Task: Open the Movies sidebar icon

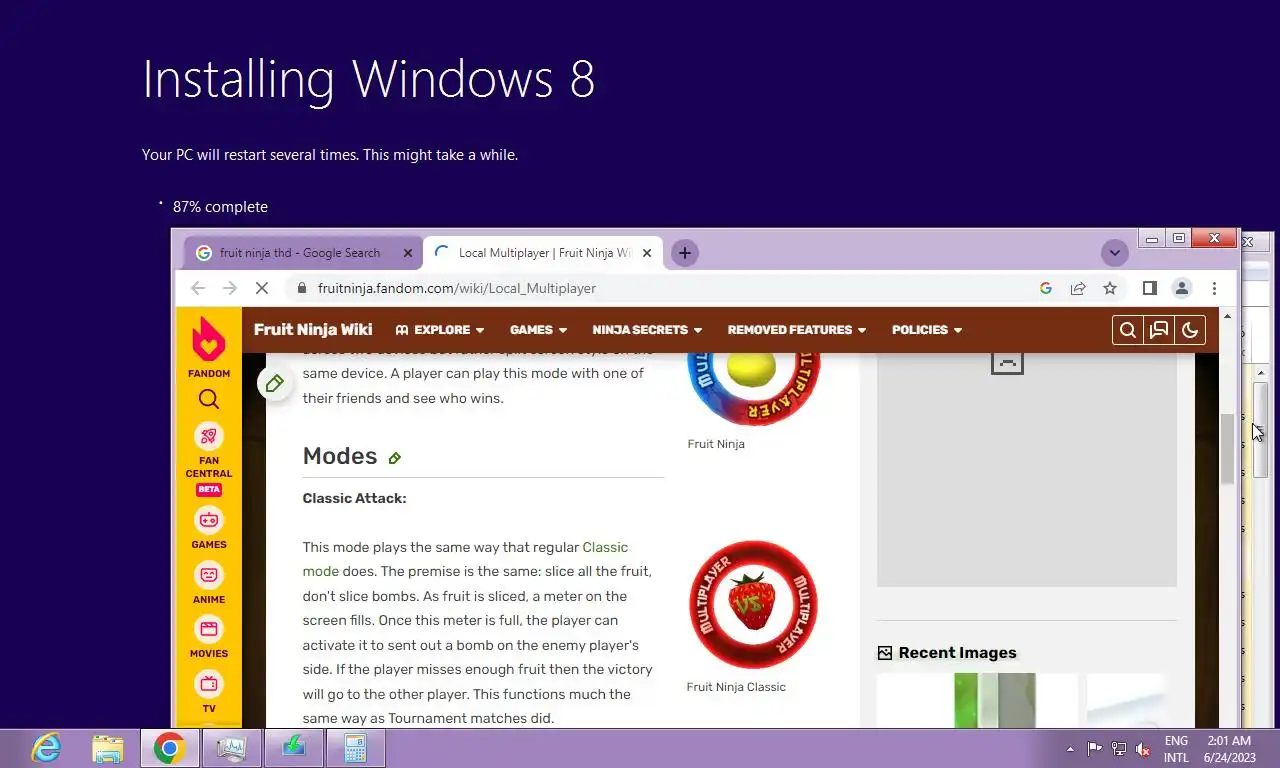Action: click(x=208, y=629)
